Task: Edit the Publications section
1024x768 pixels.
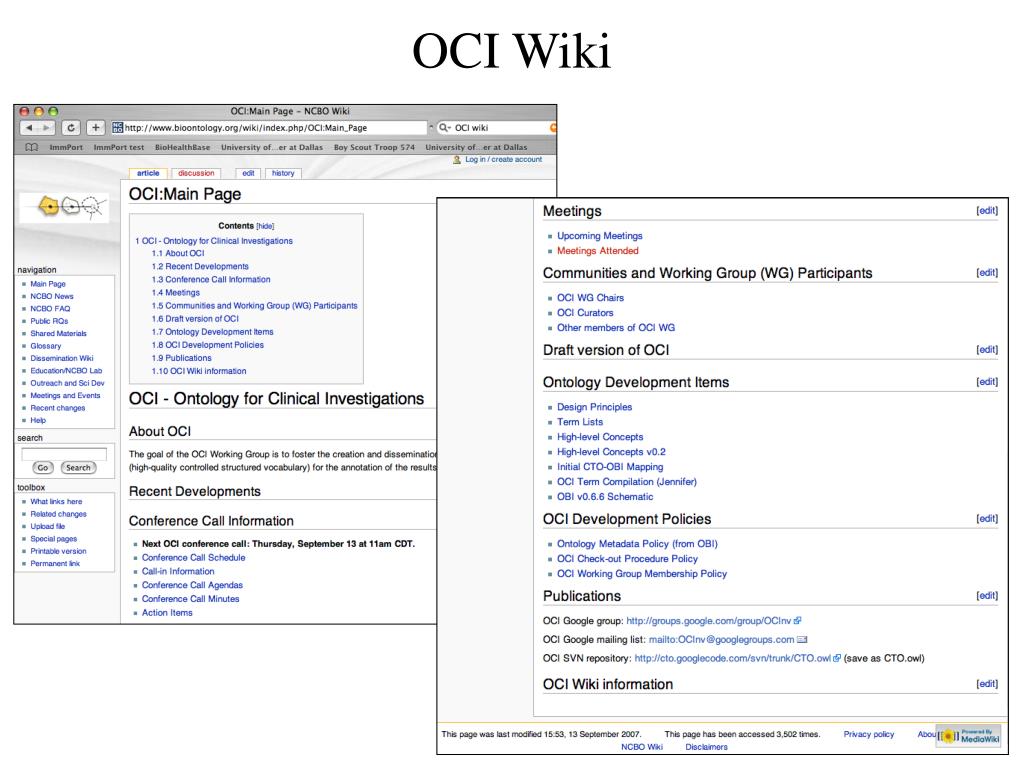Action: pos(987,596)
